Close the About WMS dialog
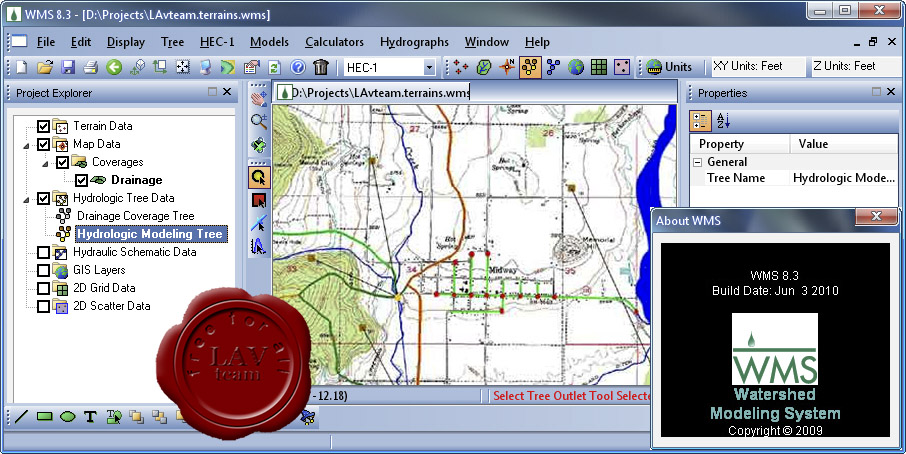Image resolution: width=906 pixels, height=454 pixels. point(876,216)
